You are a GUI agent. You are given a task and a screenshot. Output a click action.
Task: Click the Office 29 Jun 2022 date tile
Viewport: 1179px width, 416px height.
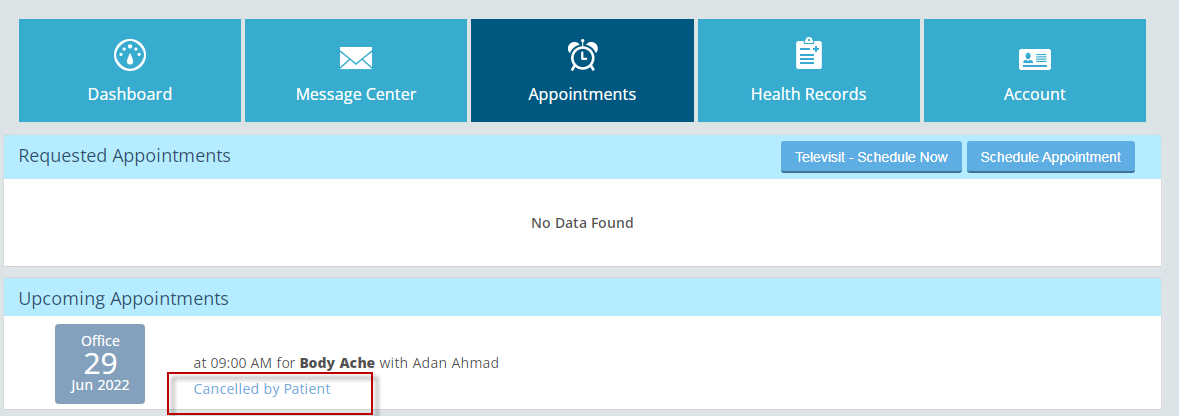[x=100, y=364]
